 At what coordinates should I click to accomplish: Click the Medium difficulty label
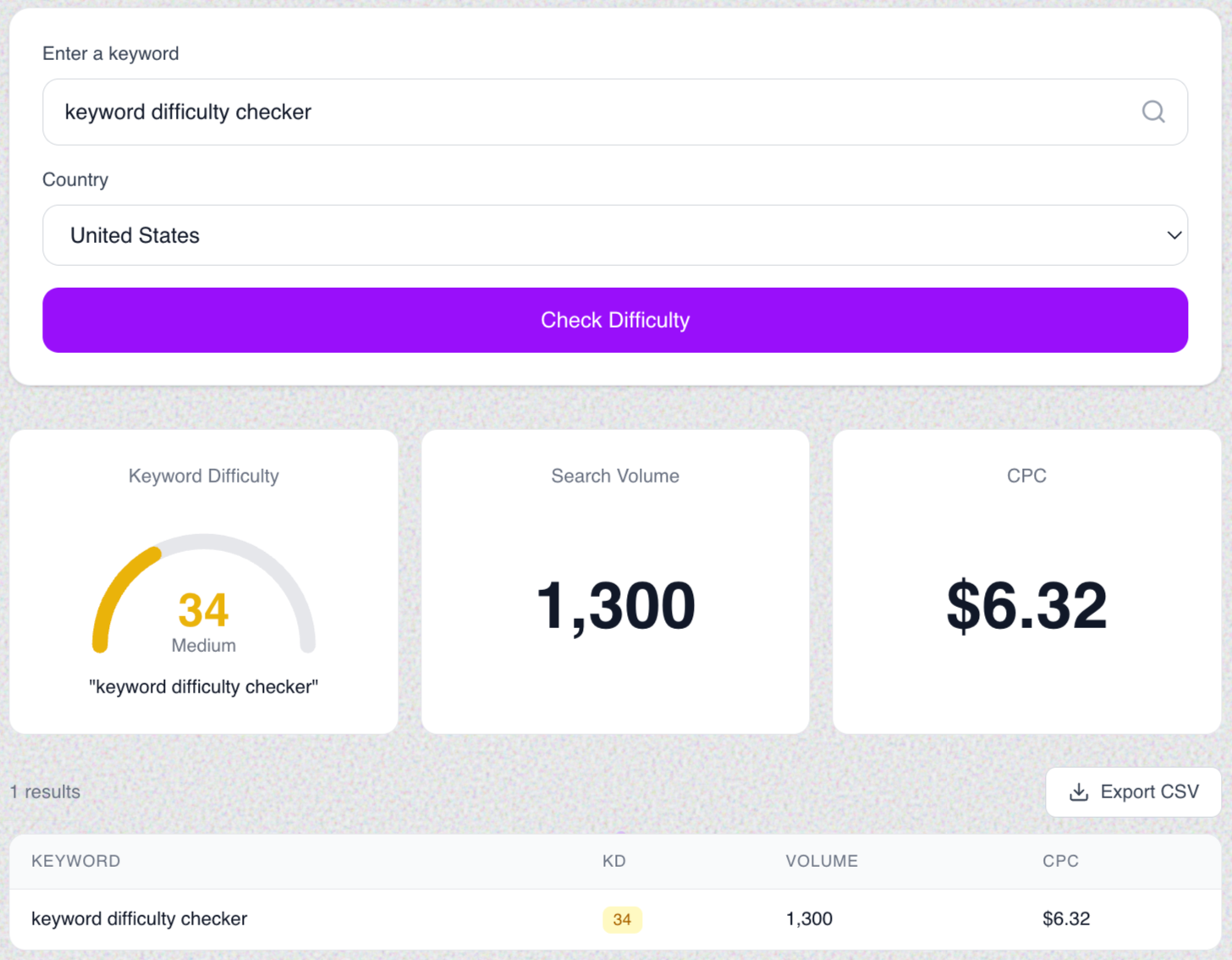[203, 644]
